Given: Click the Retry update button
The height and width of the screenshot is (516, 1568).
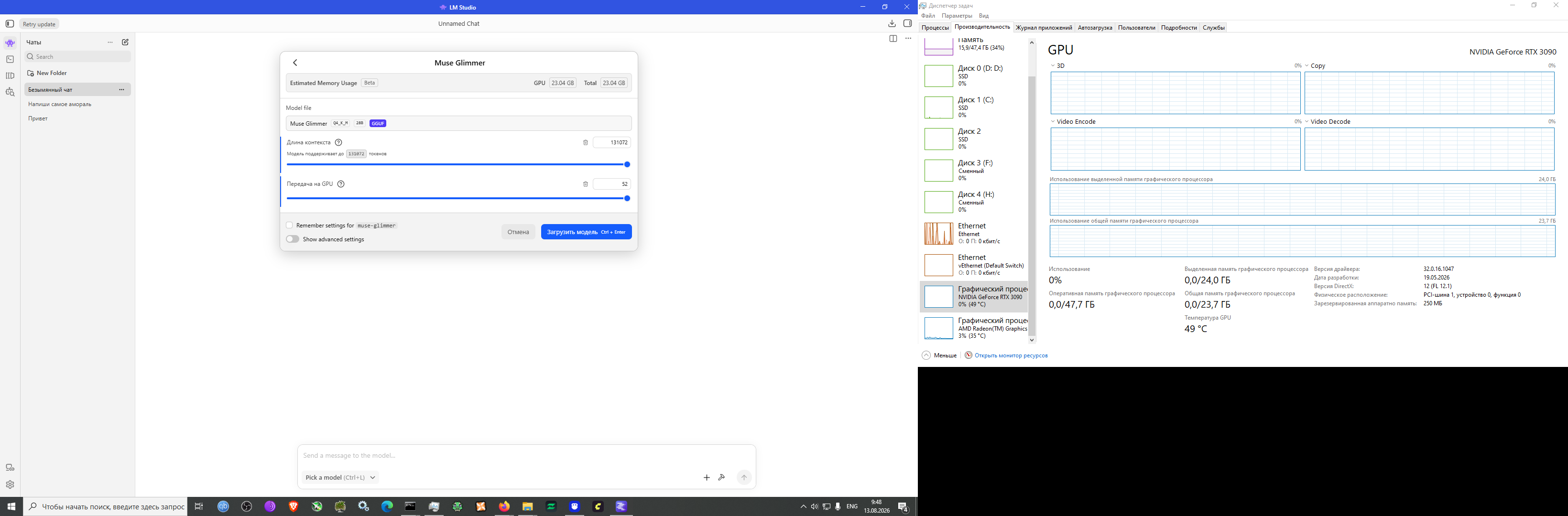Looking at the screenshot, I should (39, 24).
